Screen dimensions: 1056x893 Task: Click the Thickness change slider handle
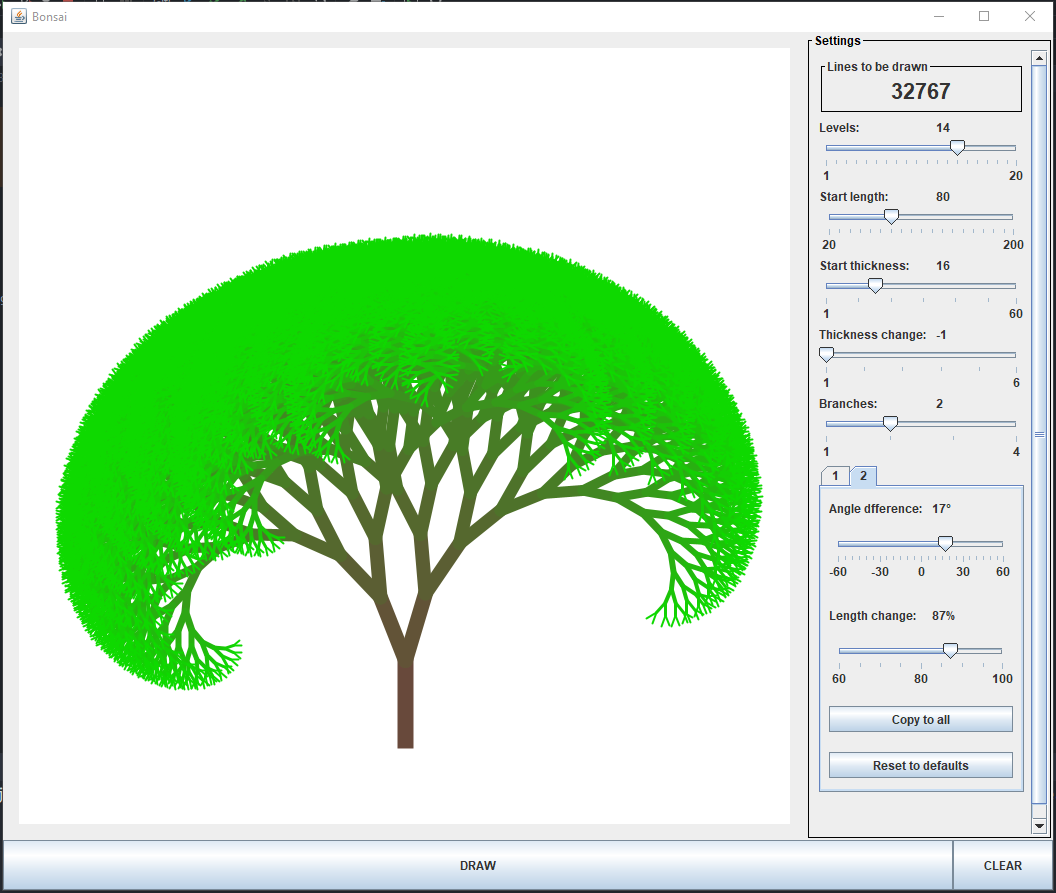tap(826, 354)
